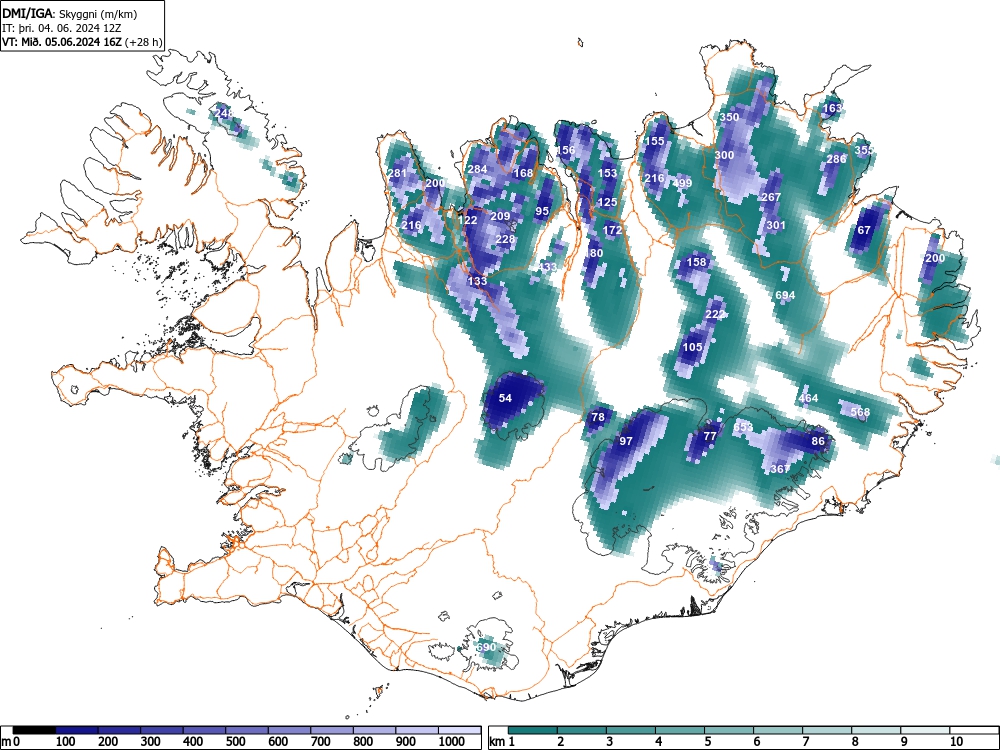
Task: Select the 5–6 km teal legend swatch
Action: click(x=729, y=730)
